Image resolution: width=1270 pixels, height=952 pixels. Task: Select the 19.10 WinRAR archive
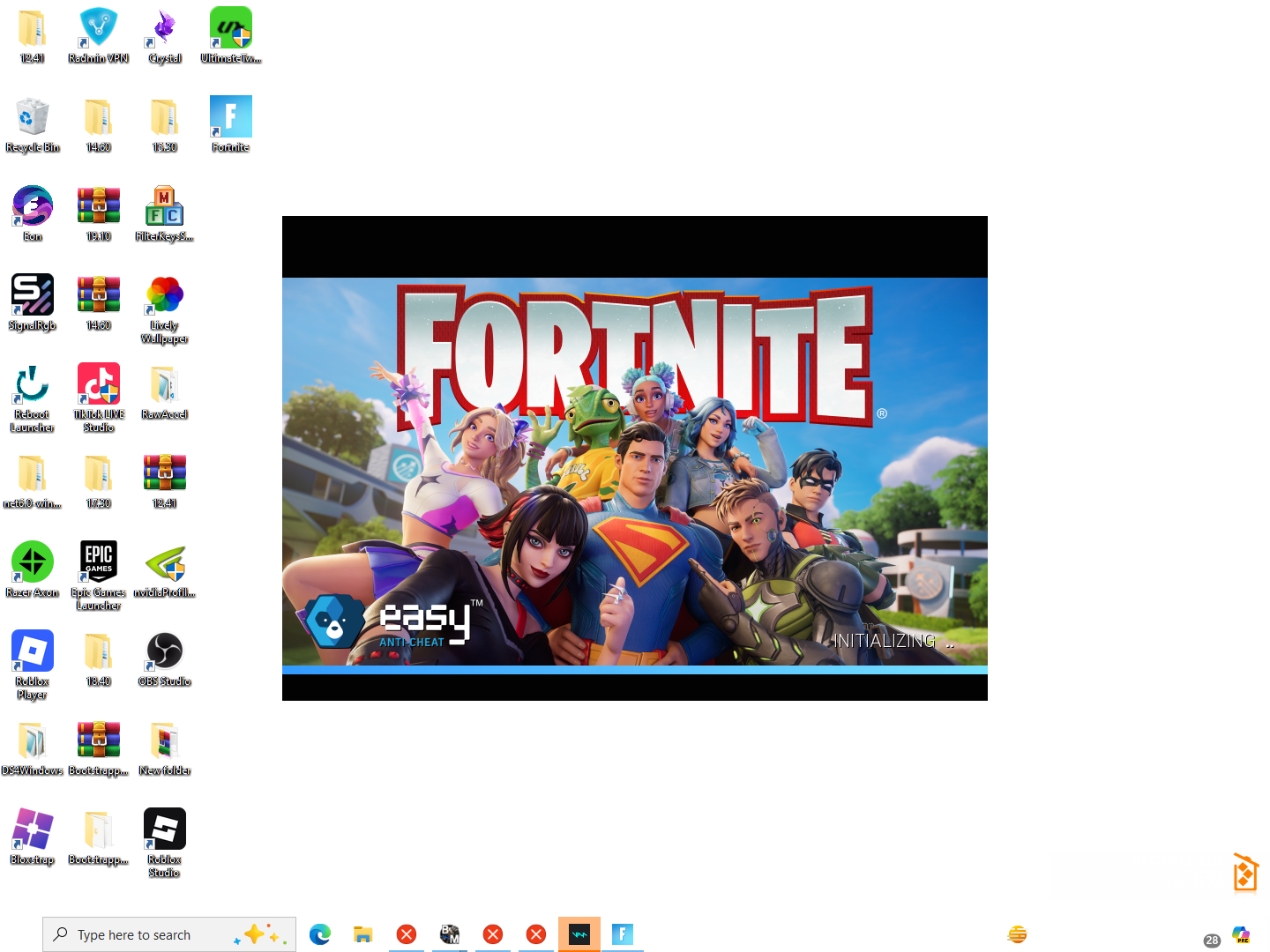tap(99, 213)
